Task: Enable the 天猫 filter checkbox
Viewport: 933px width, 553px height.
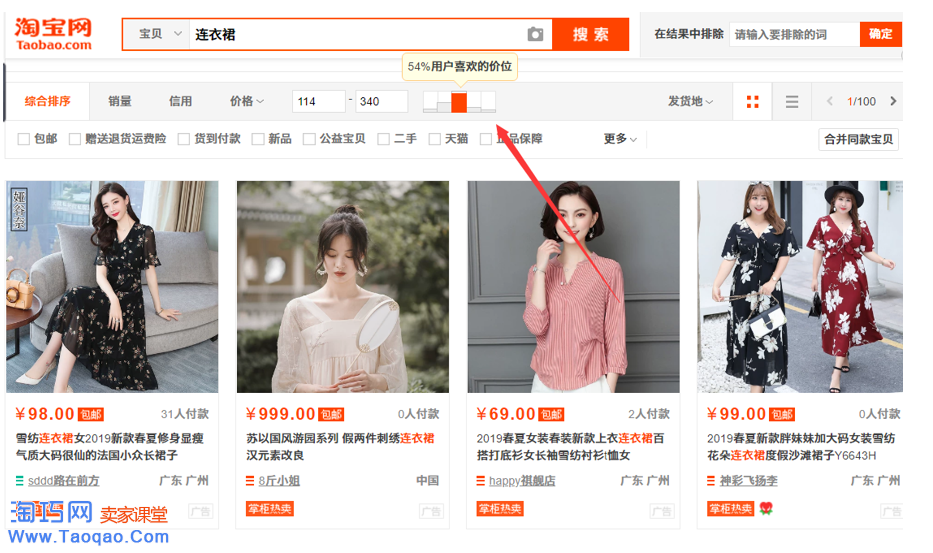Action: click(x=435, y=139)
